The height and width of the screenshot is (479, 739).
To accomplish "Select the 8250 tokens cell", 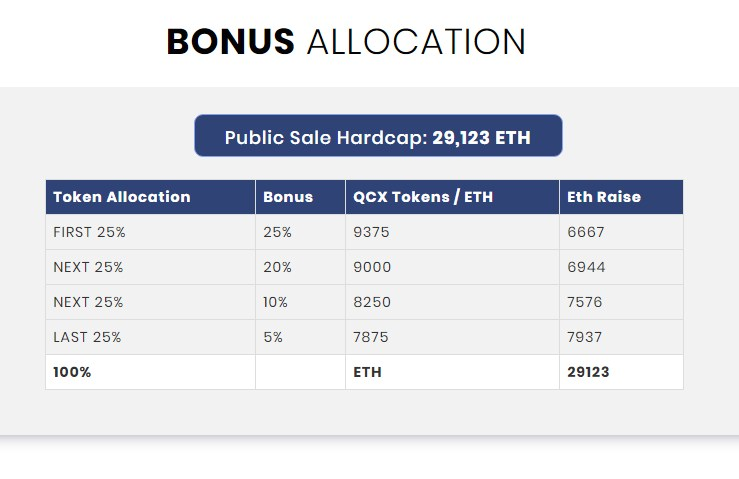I will point(452,302).
